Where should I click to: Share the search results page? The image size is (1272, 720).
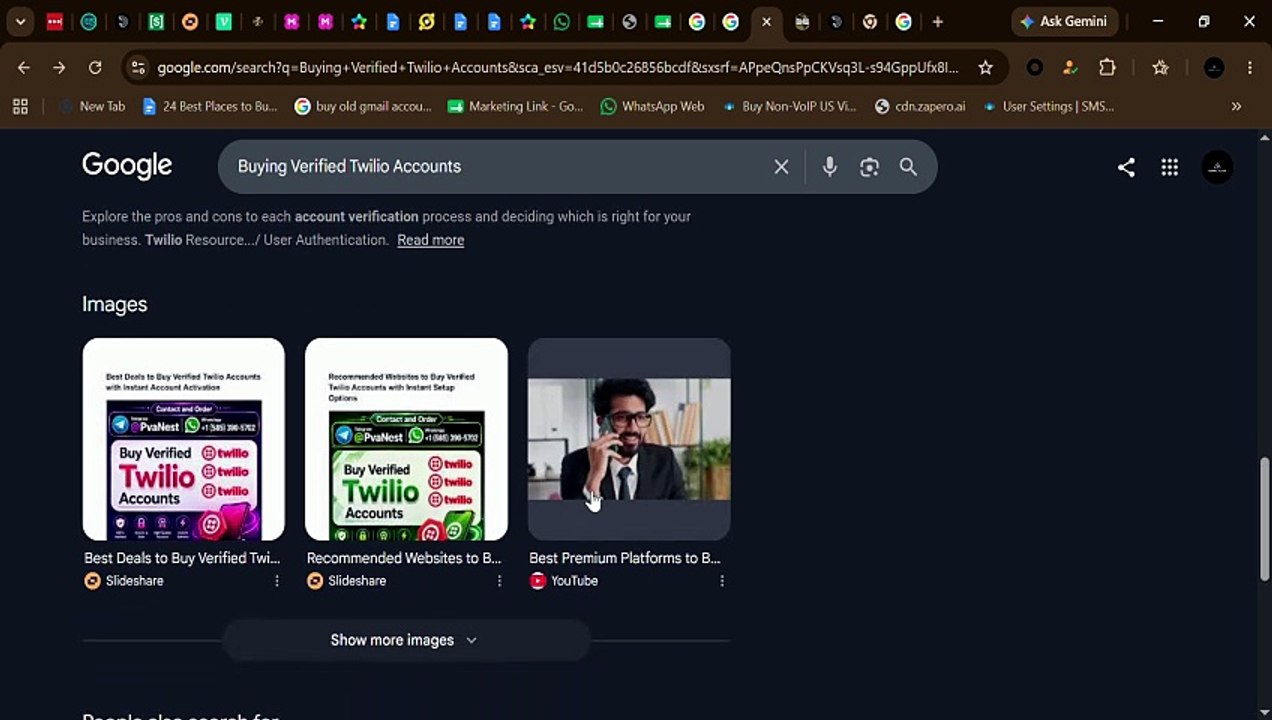pos(1126,167)
